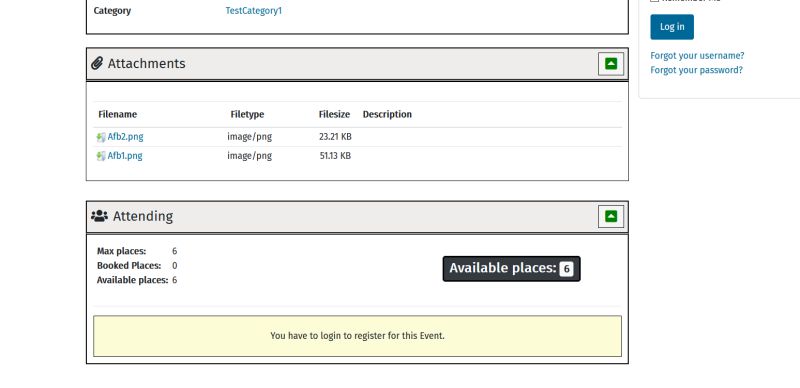Click the Description column header

click(387, 114)
